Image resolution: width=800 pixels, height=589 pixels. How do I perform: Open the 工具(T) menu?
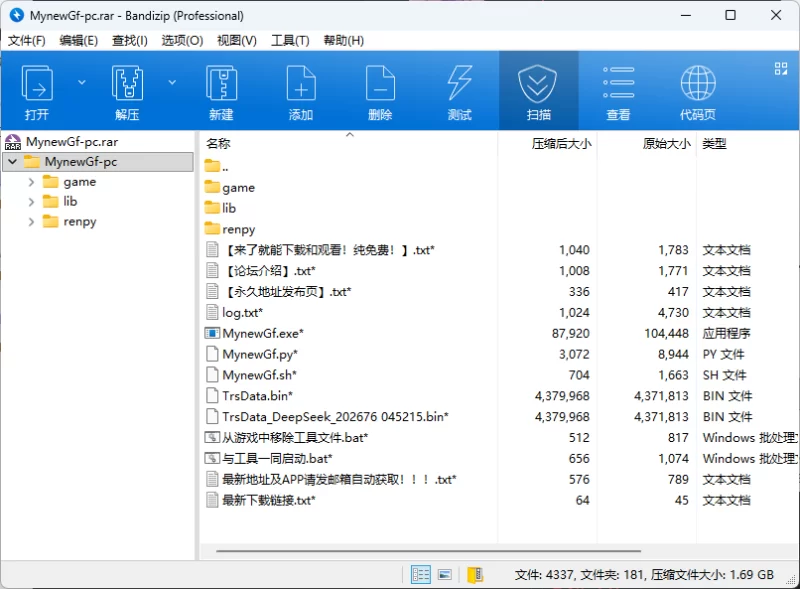pyautogui.click(x=290, y=40)
